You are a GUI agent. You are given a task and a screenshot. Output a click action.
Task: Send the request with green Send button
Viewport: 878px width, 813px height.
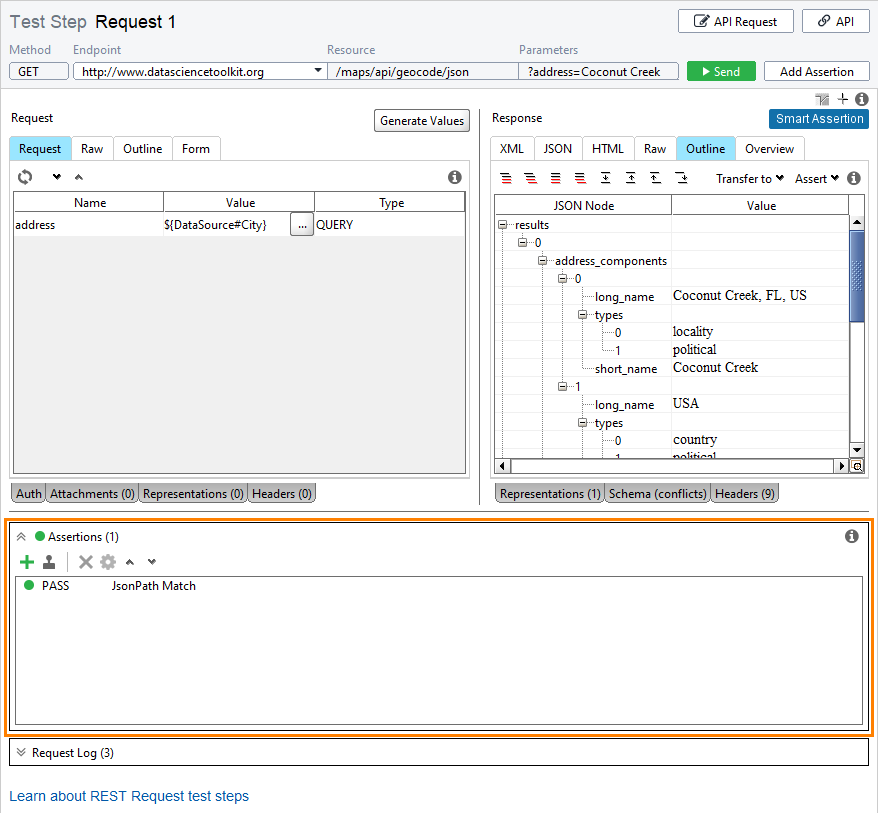coord(721,71)
